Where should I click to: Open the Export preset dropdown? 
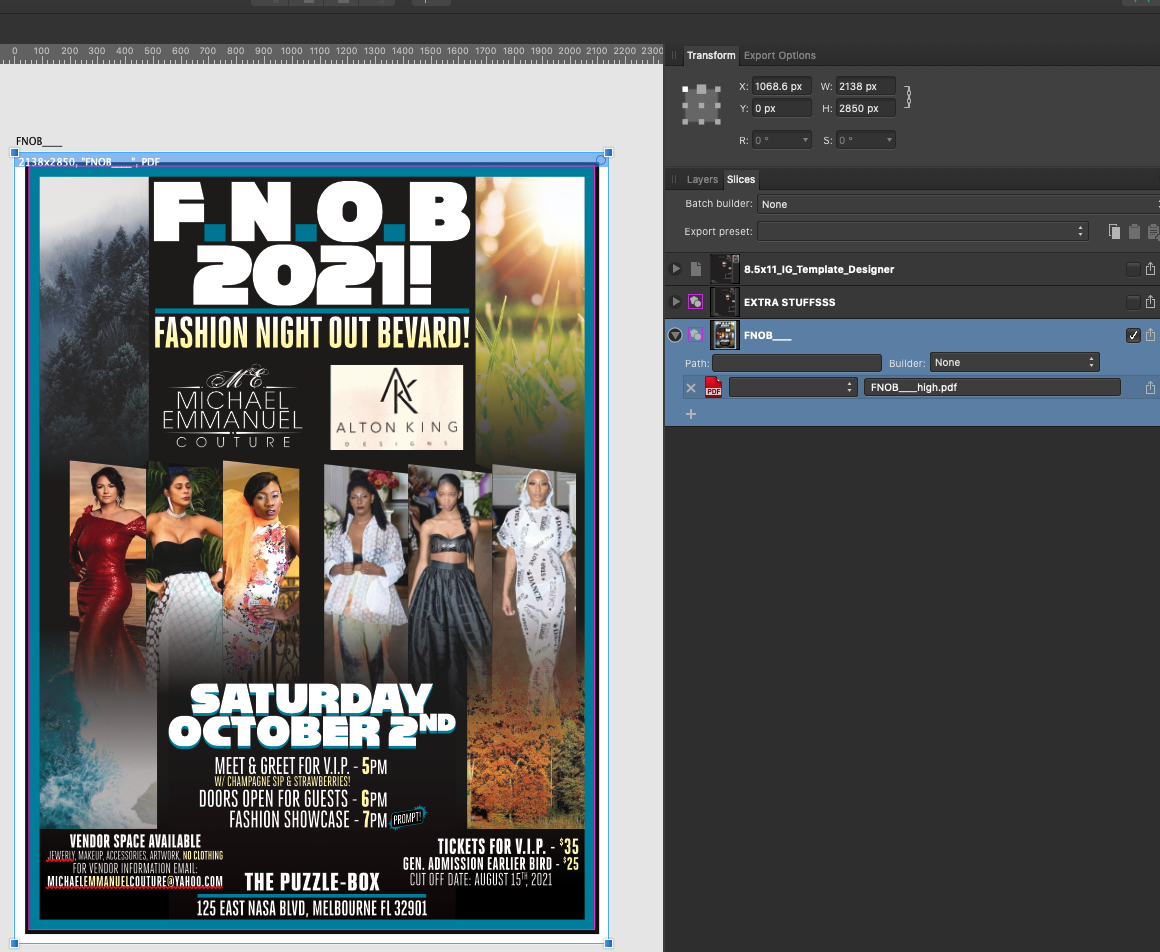tap(923, 232)
